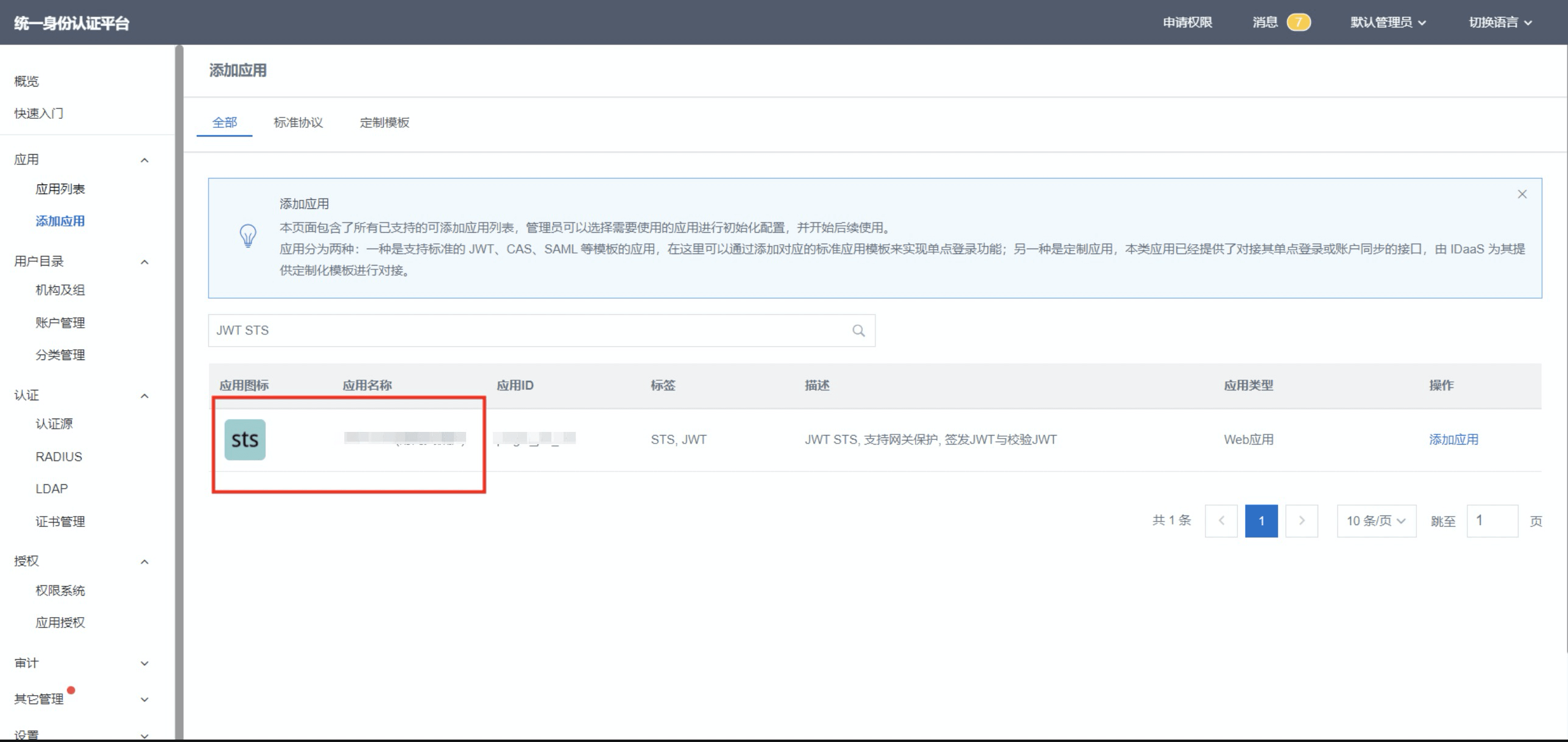This screenshot has height=742, width=1568.
Task: Click the lightbulb tip icon
Action: [248, 236]
